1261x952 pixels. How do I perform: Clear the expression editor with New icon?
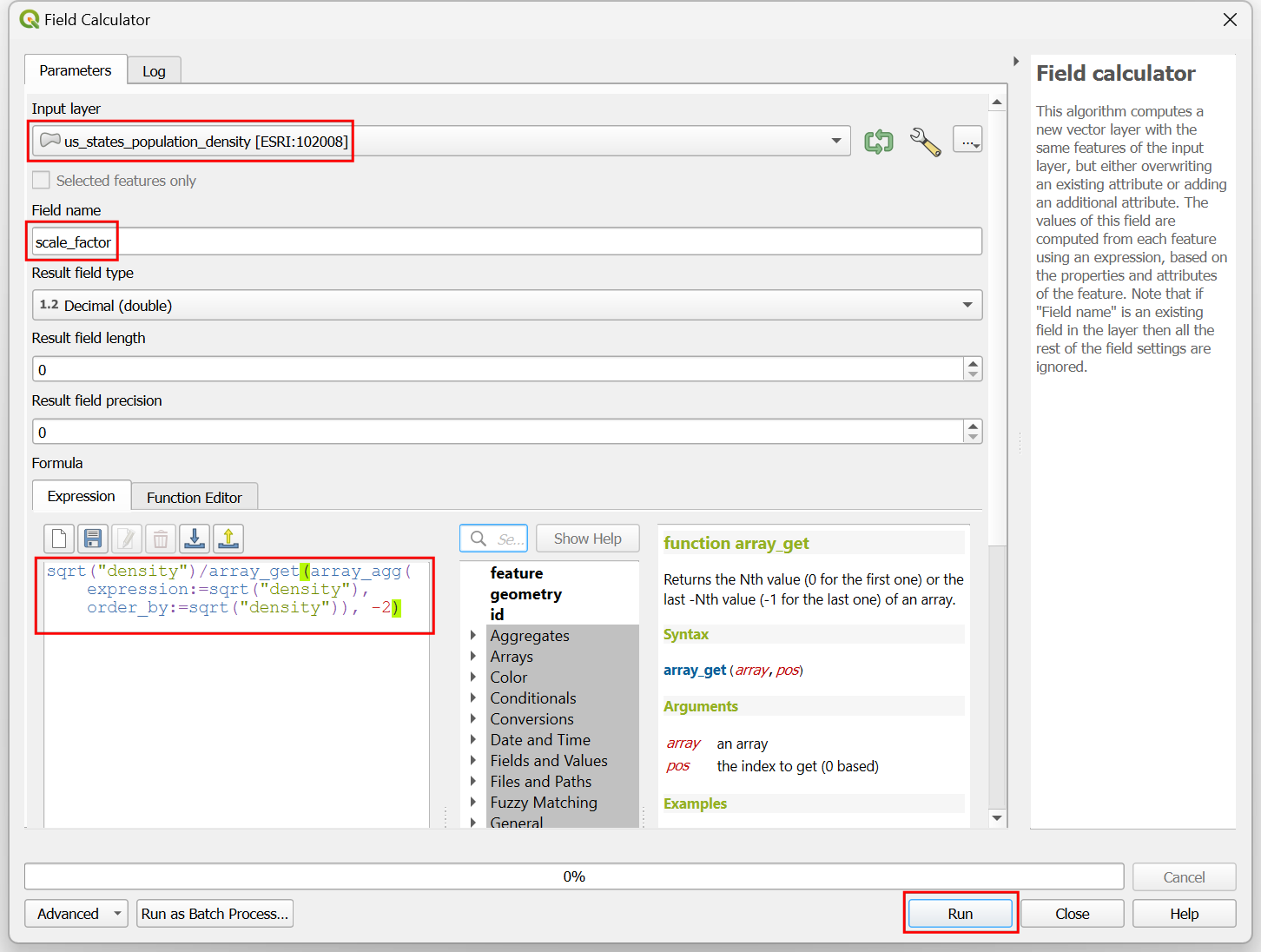coord(59,539)
